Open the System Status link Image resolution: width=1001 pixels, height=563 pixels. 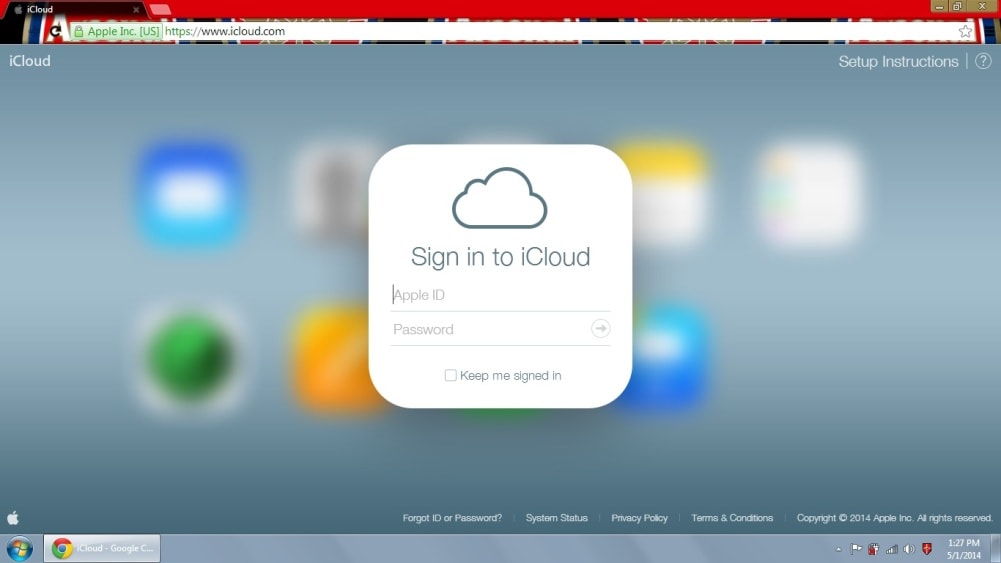pyautogui.click(x=557, y=518)
